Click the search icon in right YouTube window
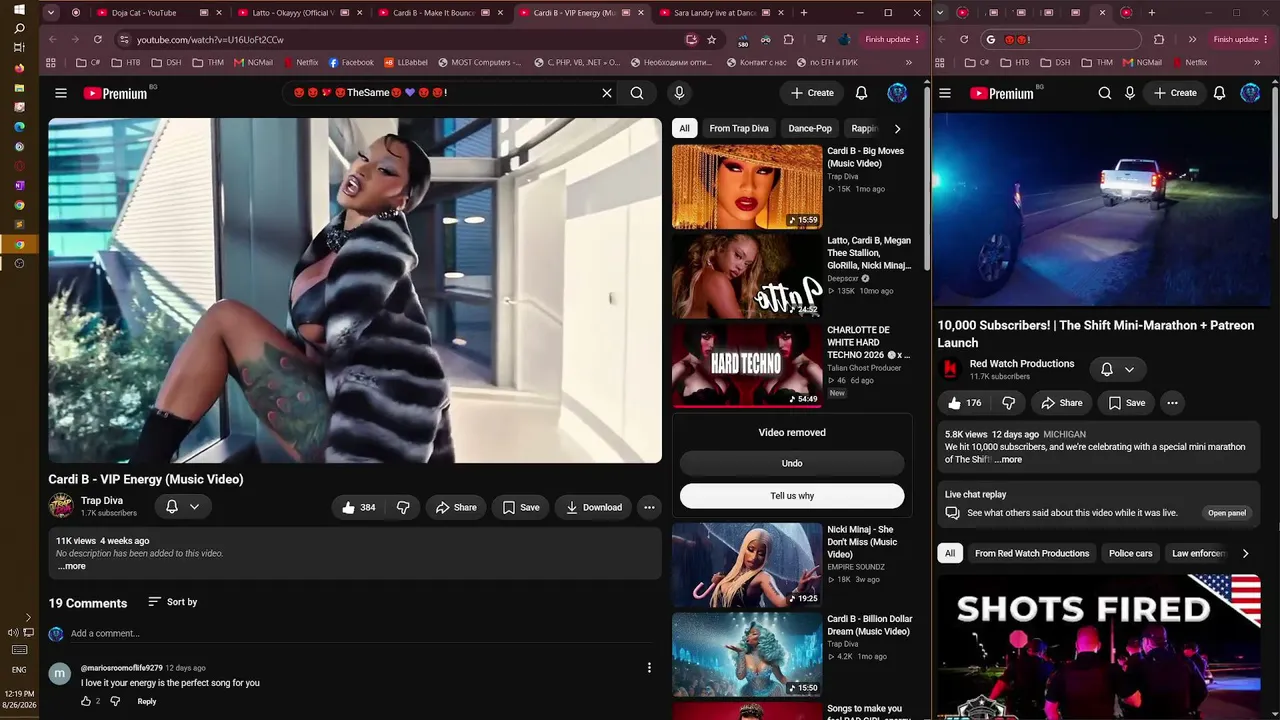The width and height of the screenshot is (1280, 720). (x=1105, y=93)
